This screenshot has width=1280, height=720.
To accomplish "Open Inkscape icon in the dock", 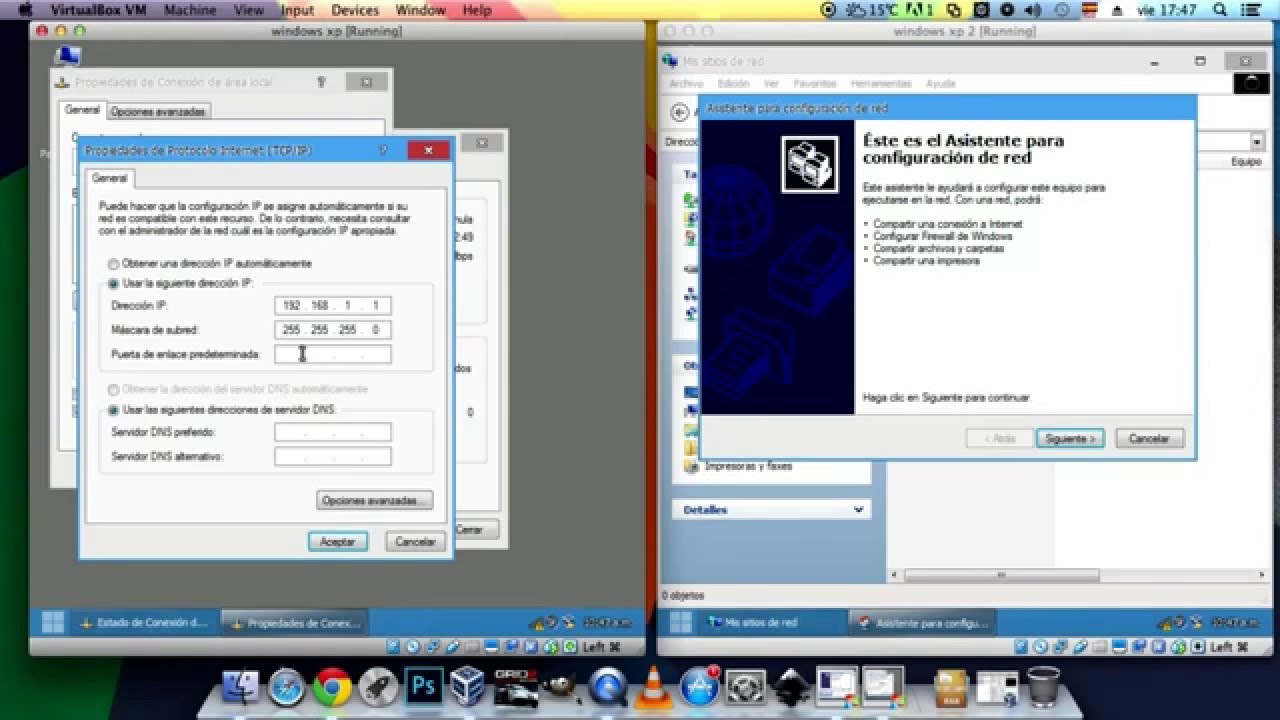I will [x=791, y=687].
